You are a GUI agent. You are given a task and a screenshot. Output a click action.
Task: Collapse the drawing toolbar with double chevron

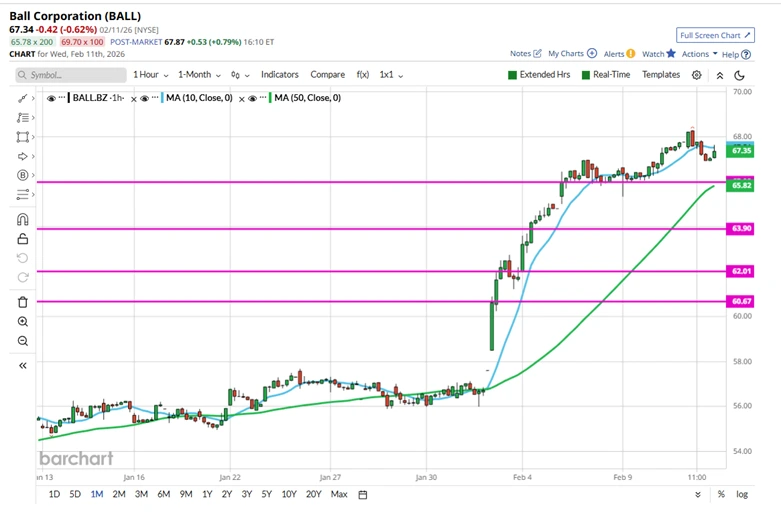coord(23,366)
